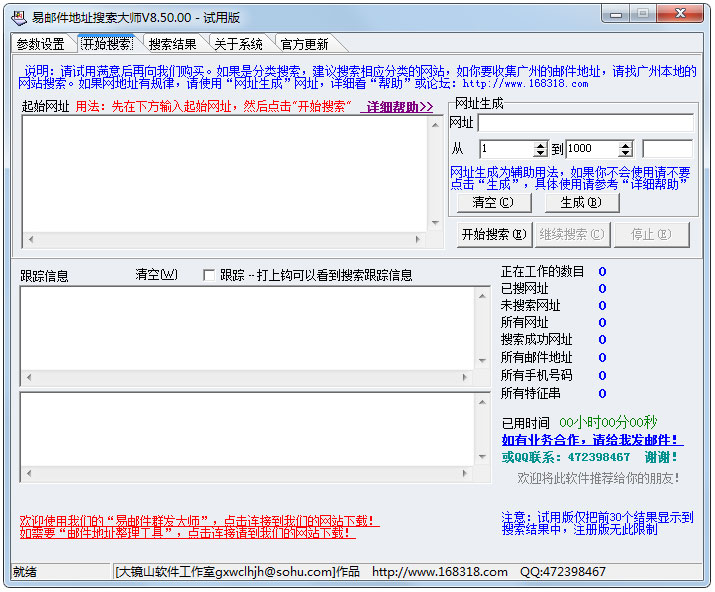Click the 邮件地址整理工具 download link
The width and height of the screenshot is (715, 592).
point(187,532)
